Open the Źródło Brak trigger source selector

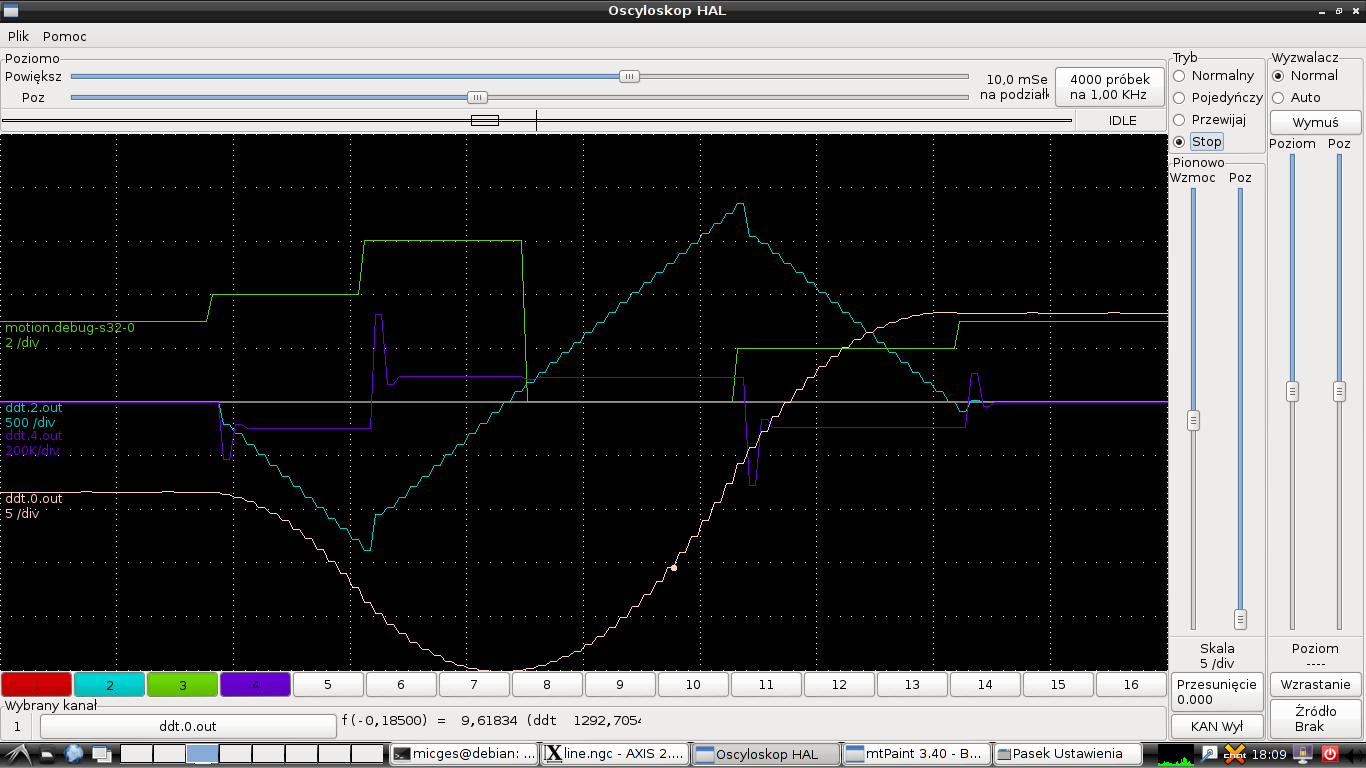1315,719
